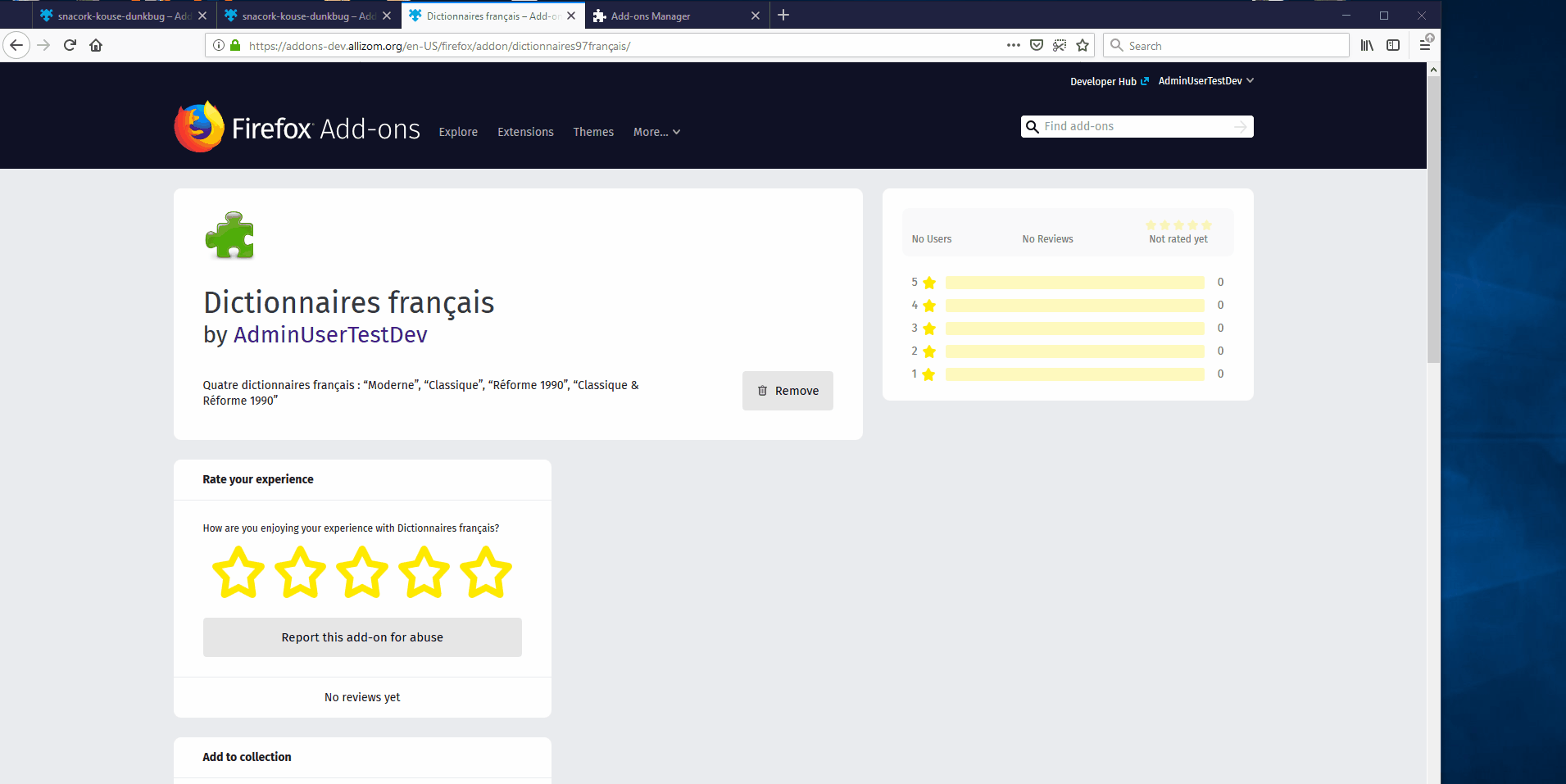The image size is (1566, 784).
Task: Rate the add-on five stars
Action: pos(485,572)
